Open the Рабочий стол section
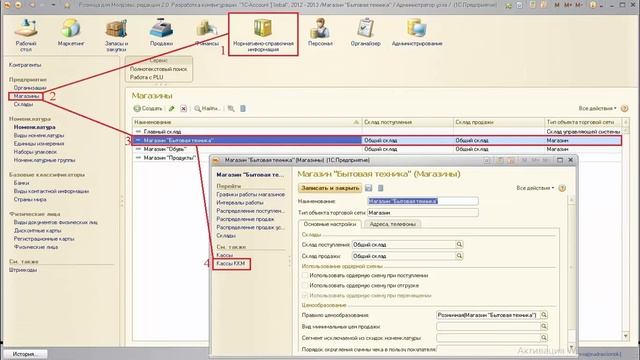This screenshot has width=640, height=360. pos(26,35)
